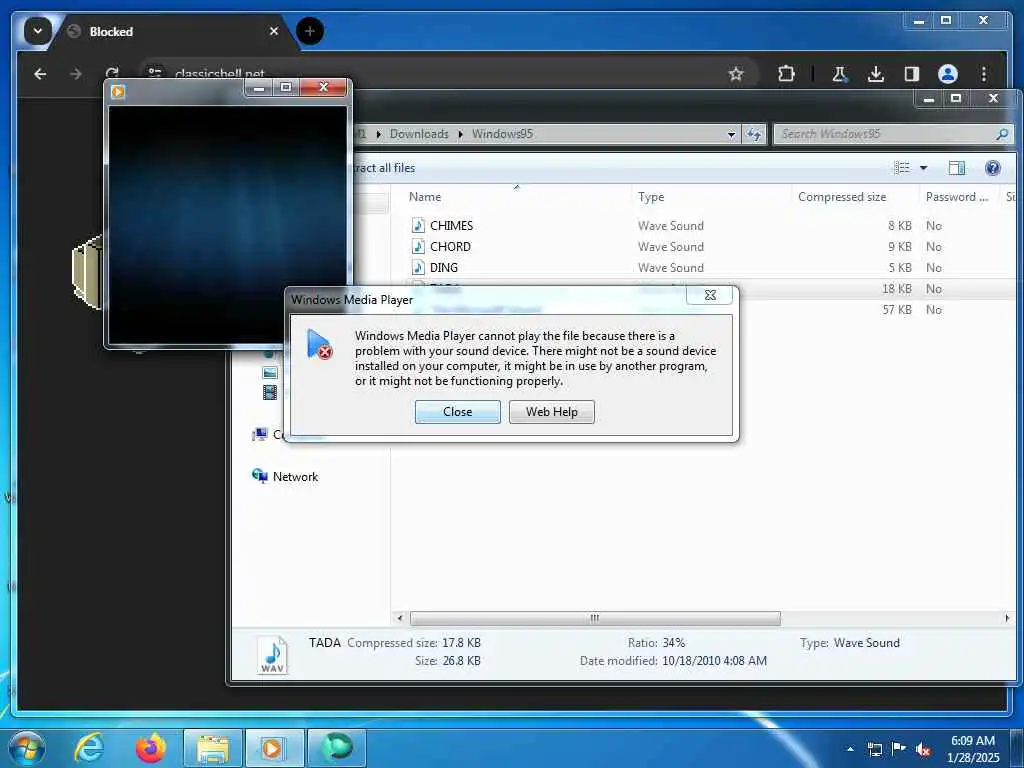Navigate to Downloads in the breadcrumb
The image size is (1024, 768).
[x=419, y=134]
